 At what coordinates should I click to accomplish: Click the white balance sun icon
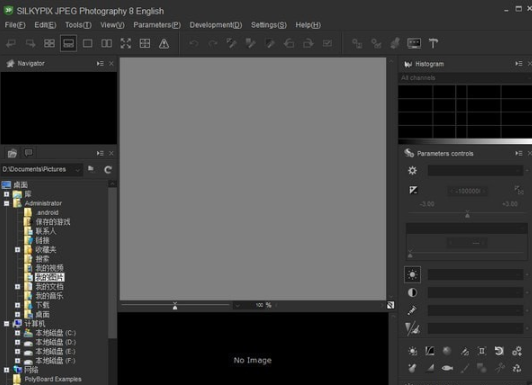click(413, 274)
